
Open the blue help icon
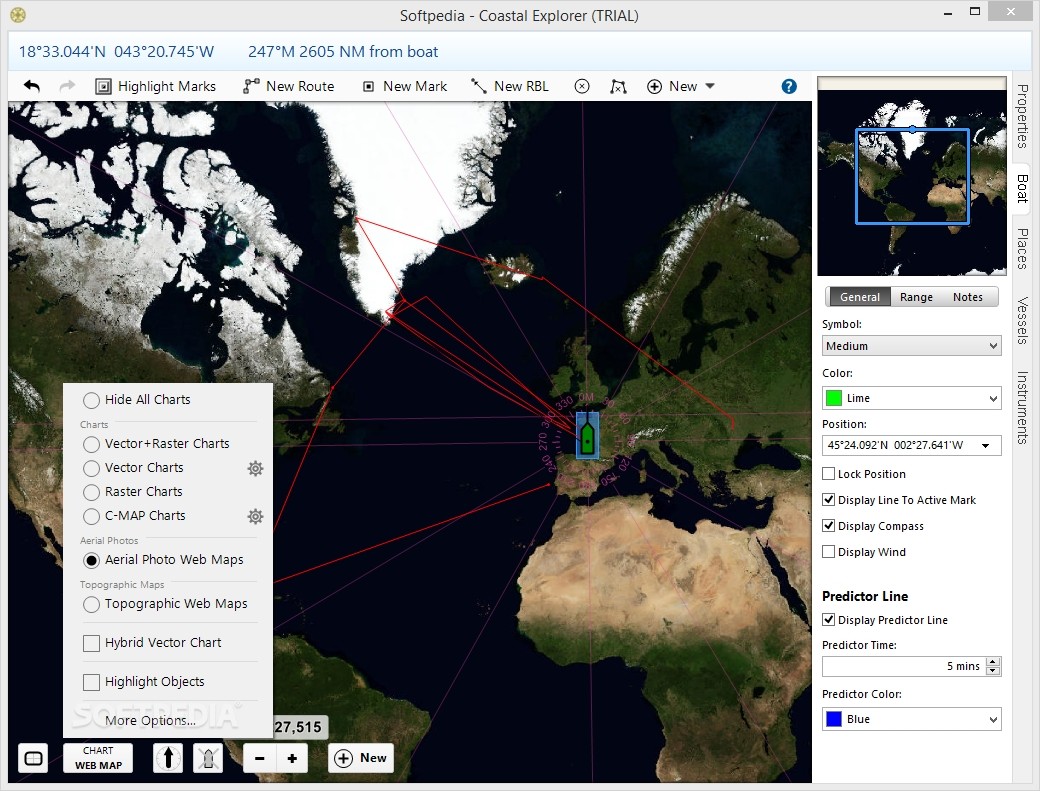(x=789, y=86)
